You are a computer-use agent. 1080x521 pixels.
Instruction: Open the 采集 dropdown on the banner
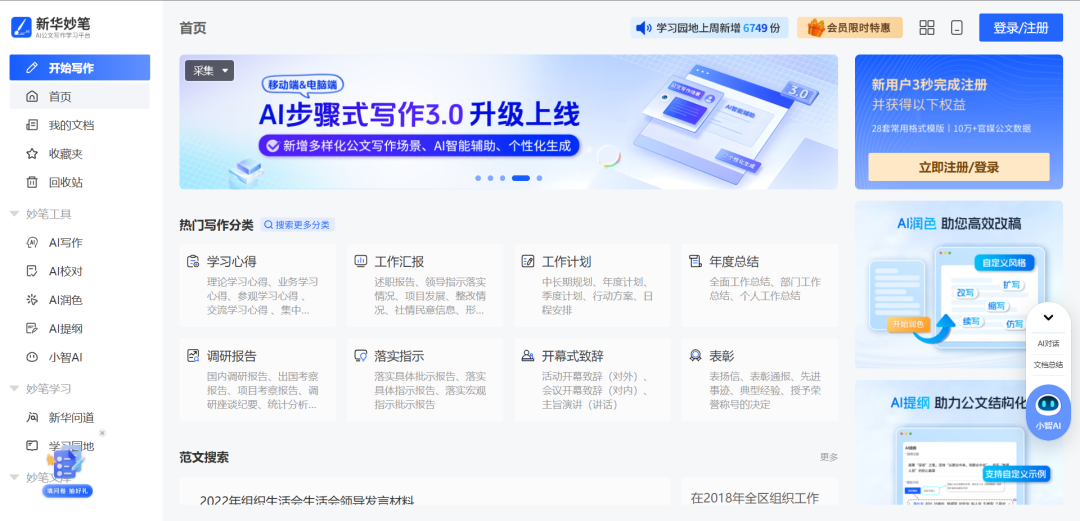coord(209,70)
